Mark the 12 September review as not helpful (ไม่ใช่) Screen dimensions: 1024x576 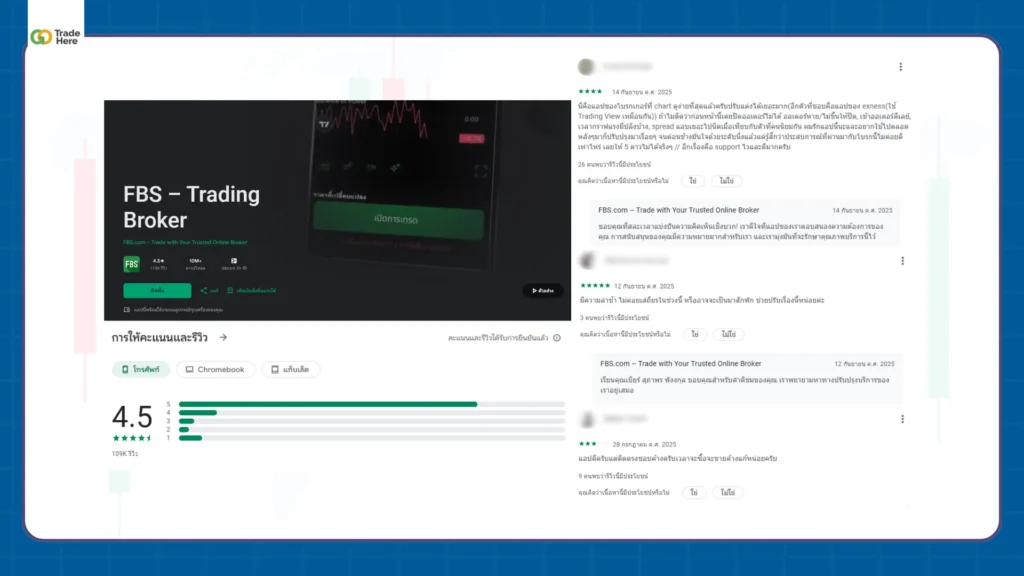pos(727,333)
